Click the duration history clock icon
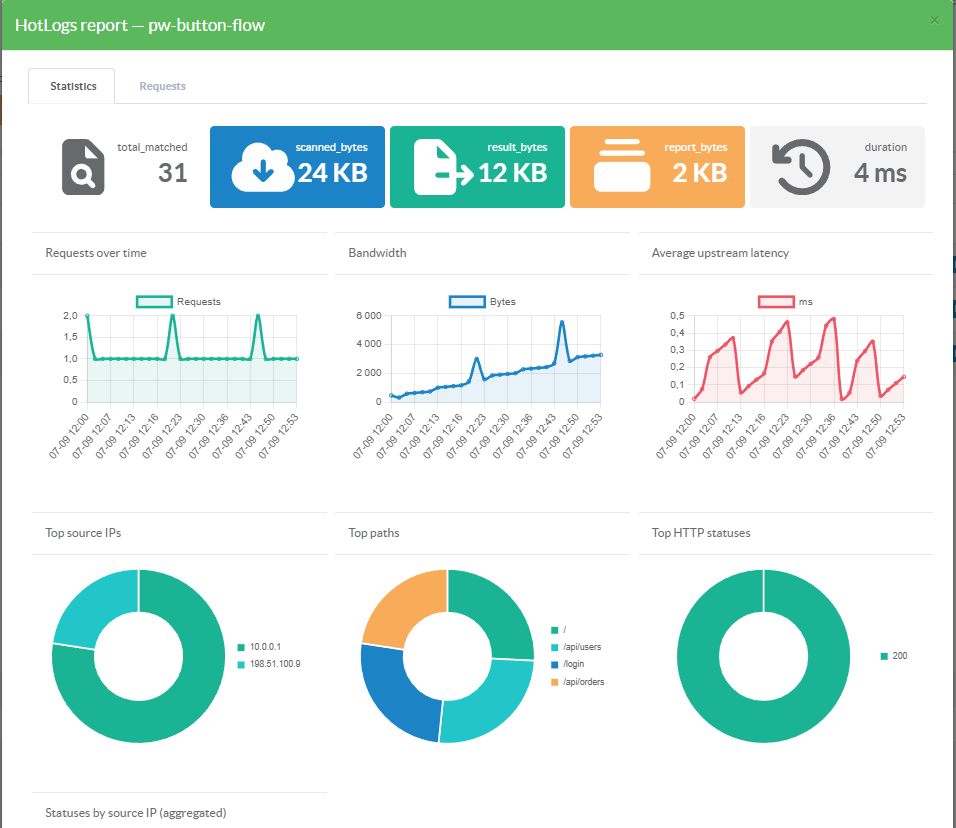 801,167
